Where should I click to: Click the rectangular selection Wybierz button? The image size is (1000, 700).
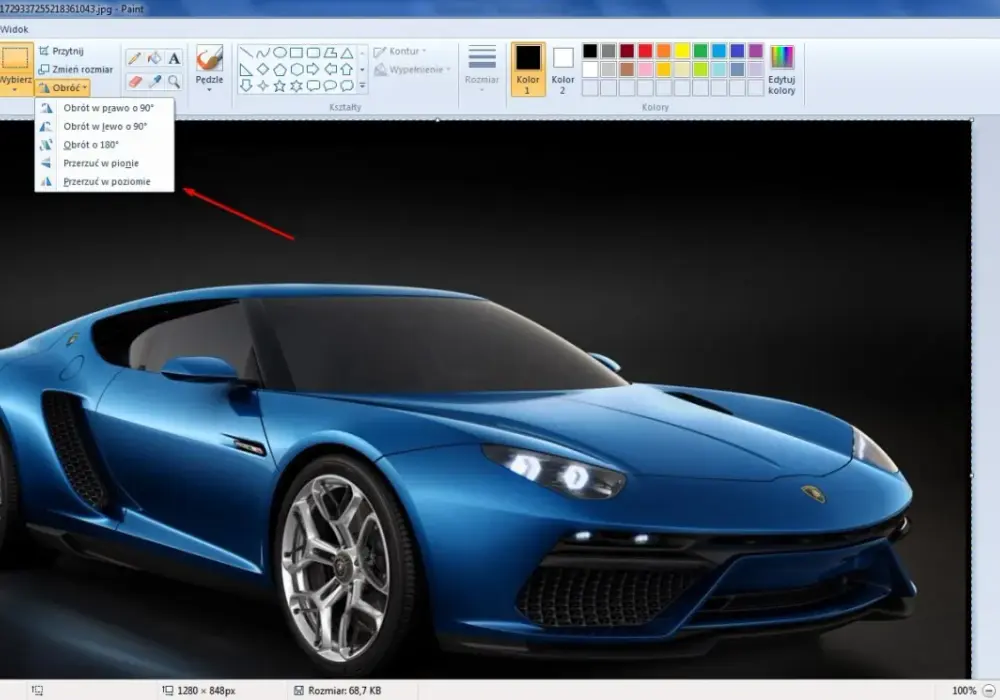[x=15, y=58]
